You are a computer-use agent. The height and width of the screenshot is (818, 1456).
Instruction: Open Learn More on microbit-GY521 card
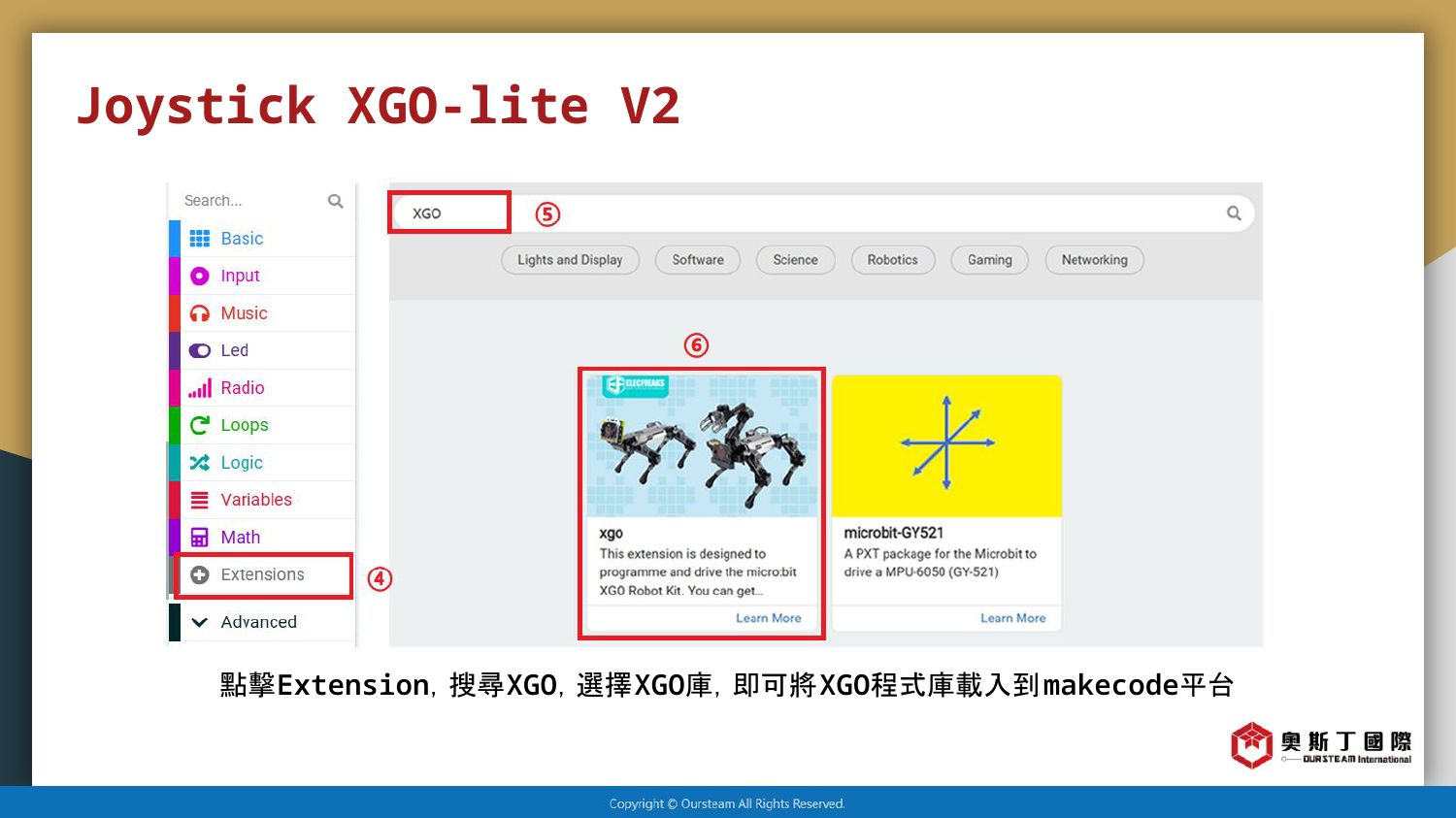(1013, 618)
